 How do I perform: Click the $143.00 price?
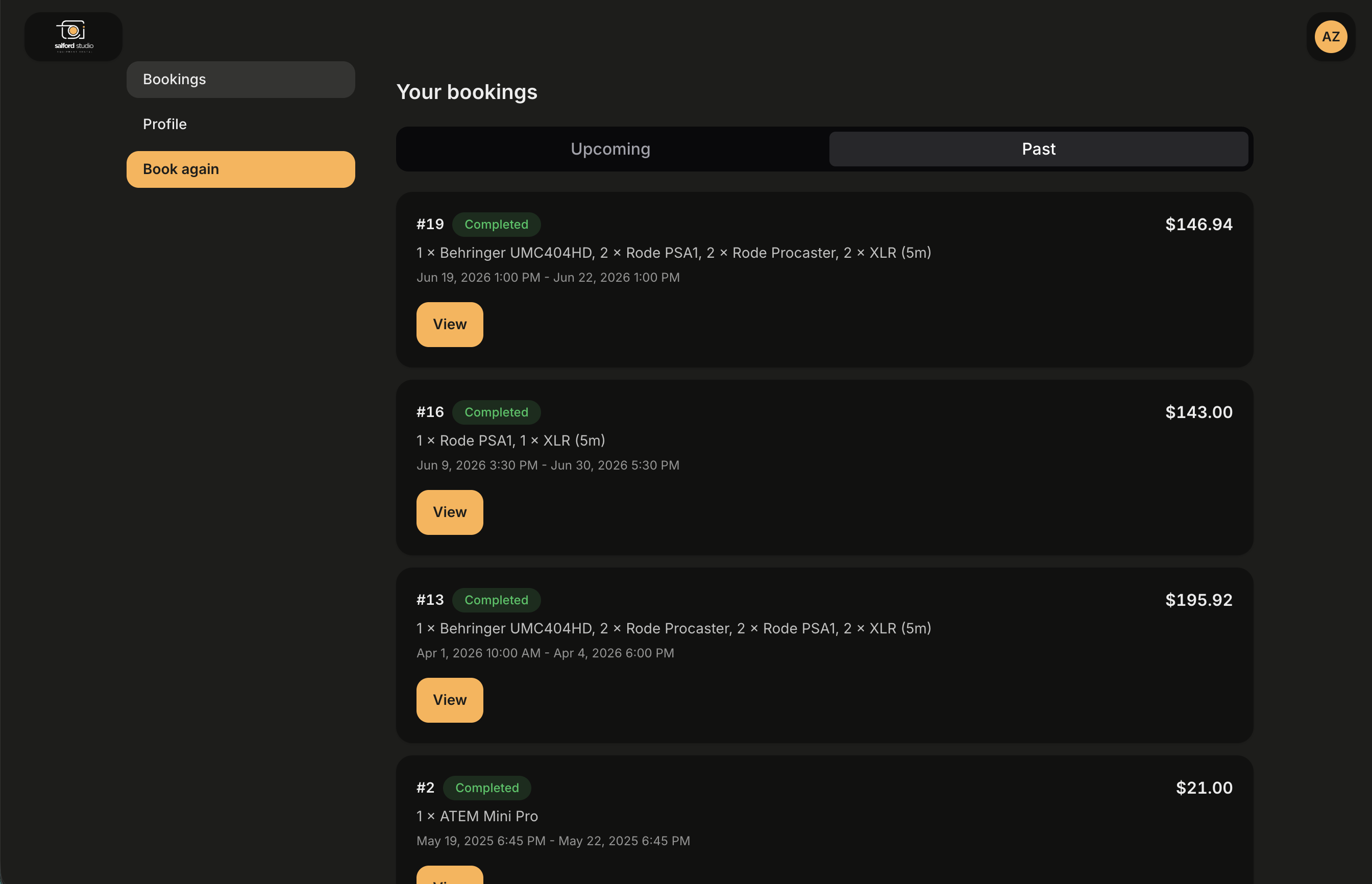tap(1198, 412)
